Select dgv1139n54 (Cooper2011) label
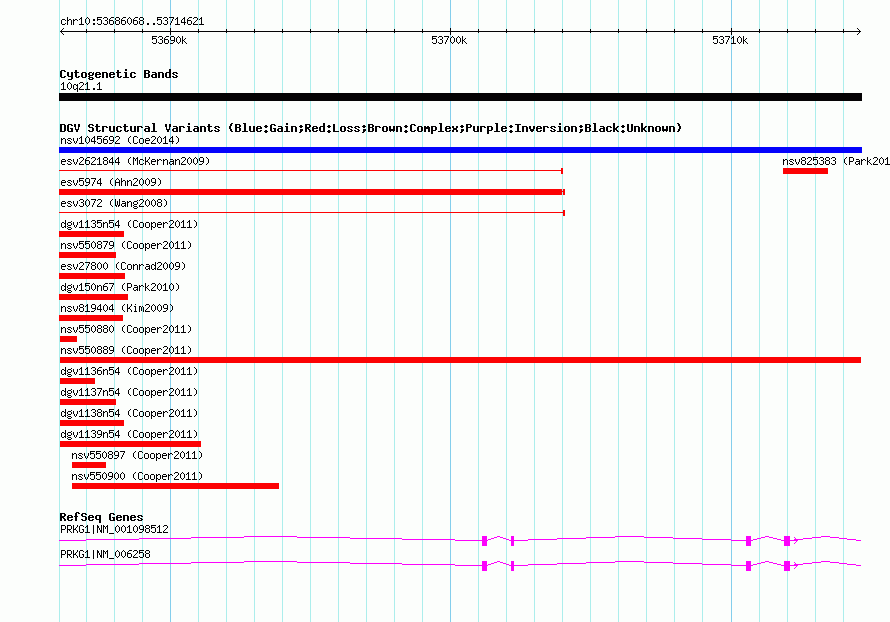The height and width of the screenshot is (622, 890). [x=129, y=434]
